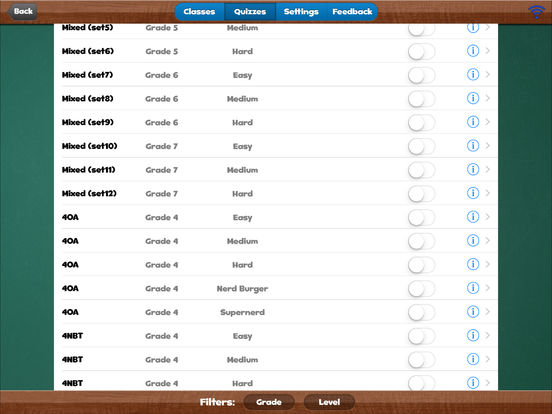Select the Mixed (set7) quiz name
The height and width of the screenshot is (414, 552).
point(87,75)
